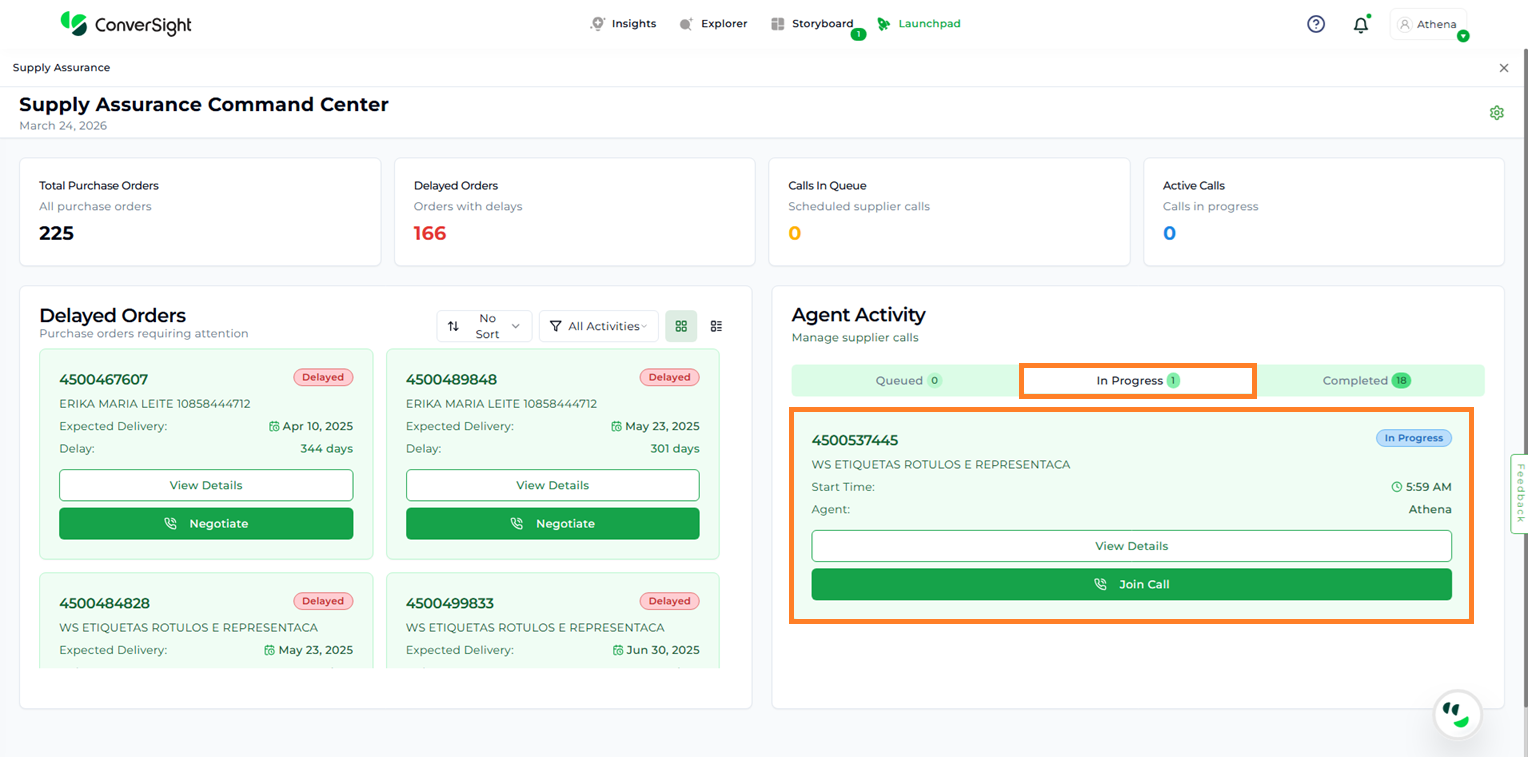
Task: View details of order 4500489848
Action: tap(552, 485)
